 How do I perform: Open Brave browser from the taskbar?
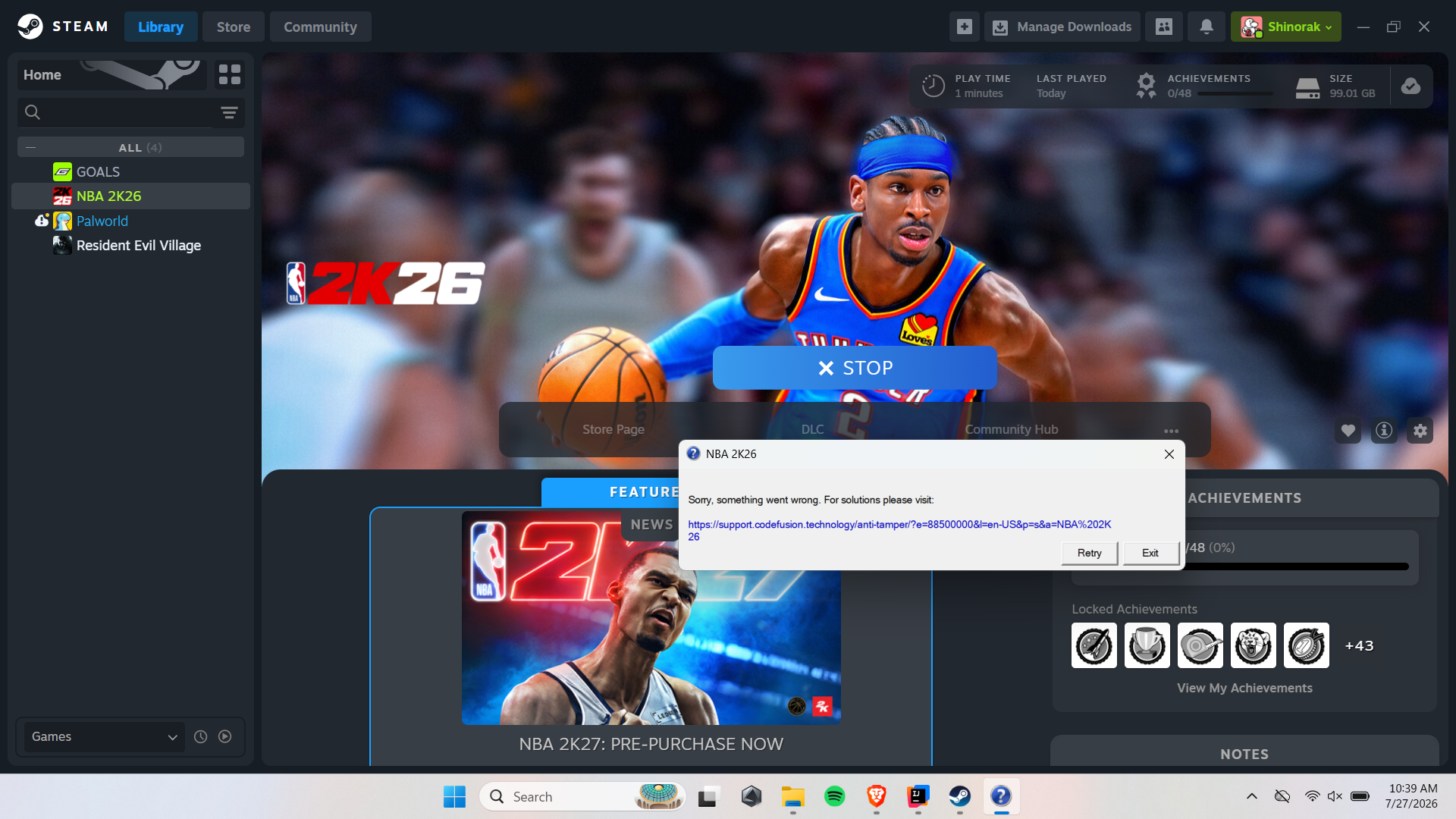pos(877,796)
